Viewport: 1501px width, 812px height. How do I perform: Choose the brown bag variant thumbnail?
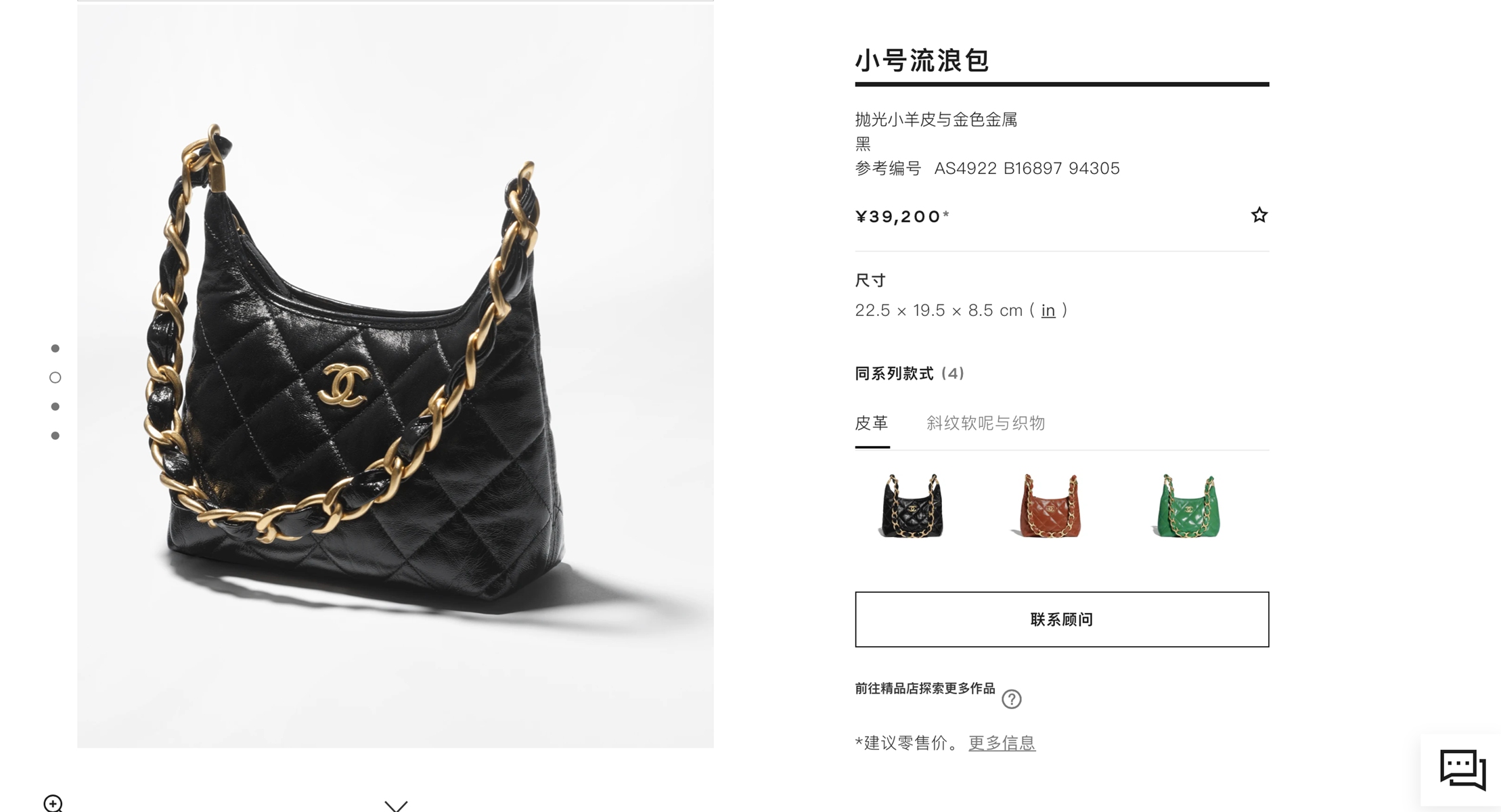click(x=1050, y=505)
